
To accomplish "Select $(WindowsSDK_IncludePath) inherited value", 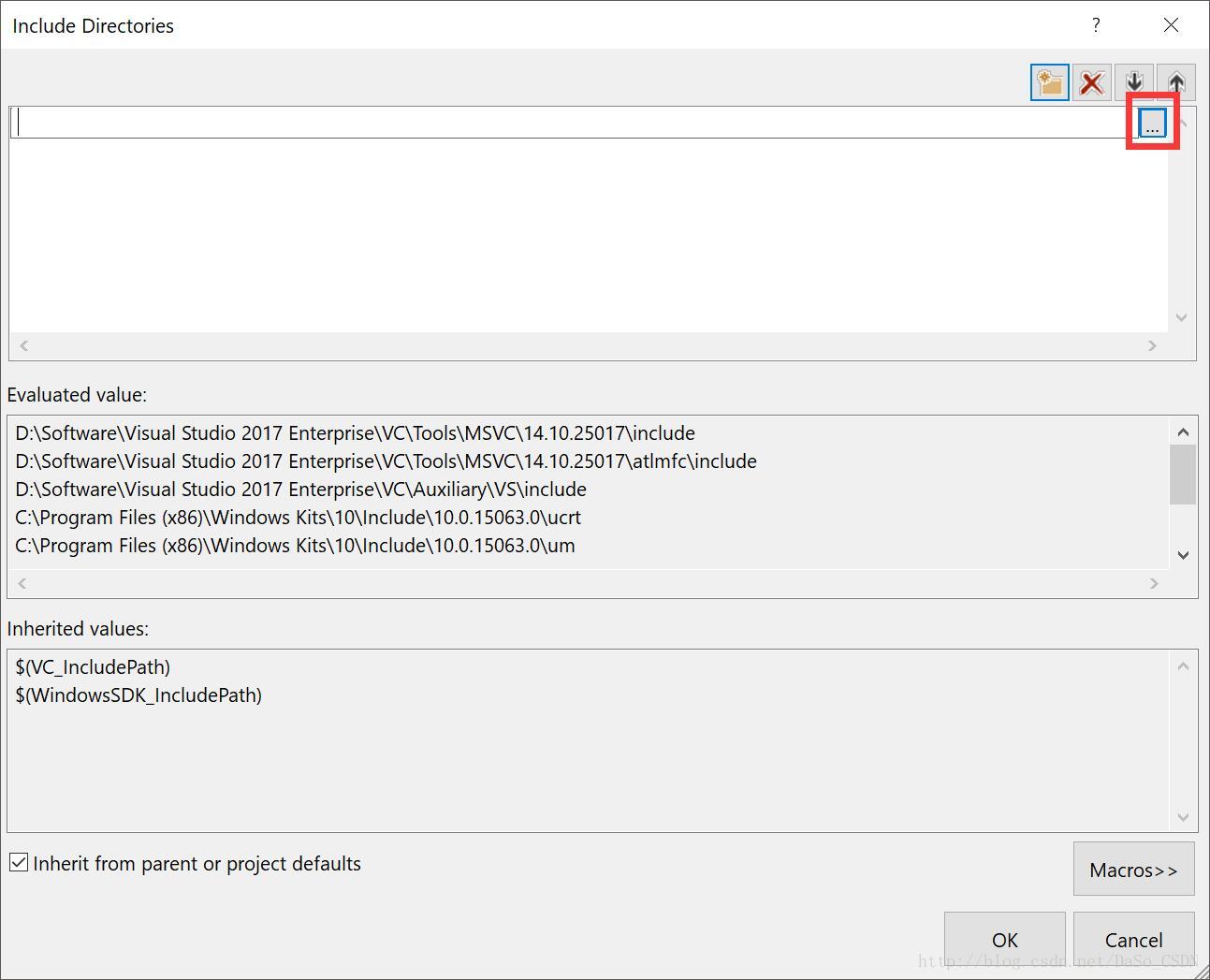I will click(138, 695).
